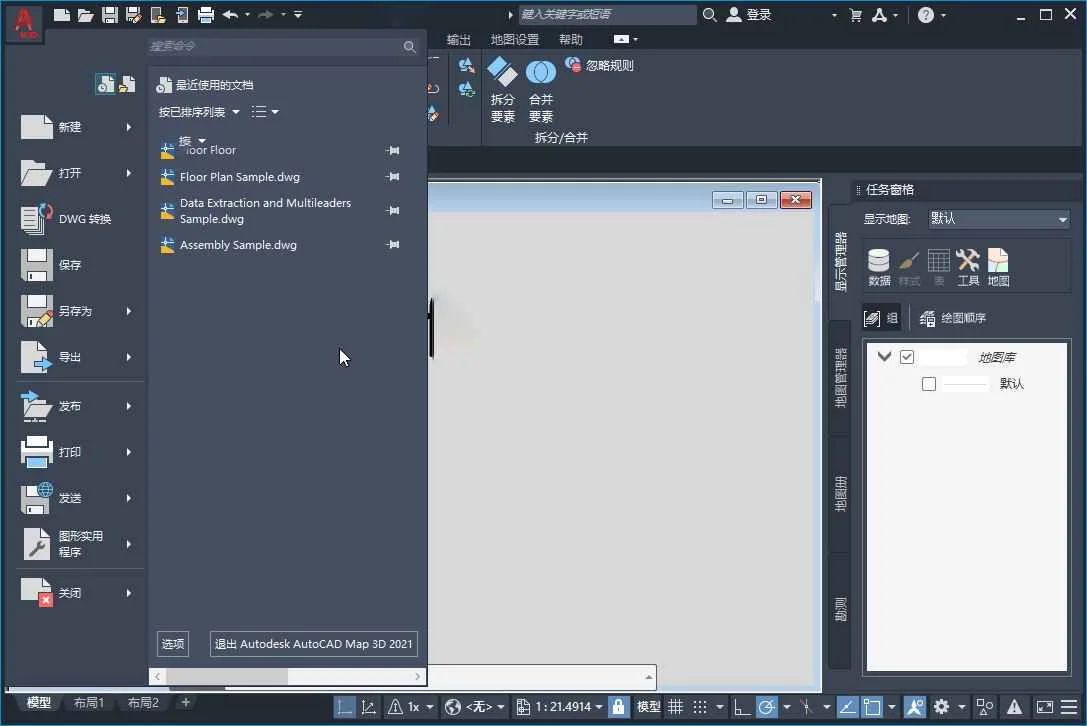Click the 忽略规则 ignore rules button

click(600, 66)
